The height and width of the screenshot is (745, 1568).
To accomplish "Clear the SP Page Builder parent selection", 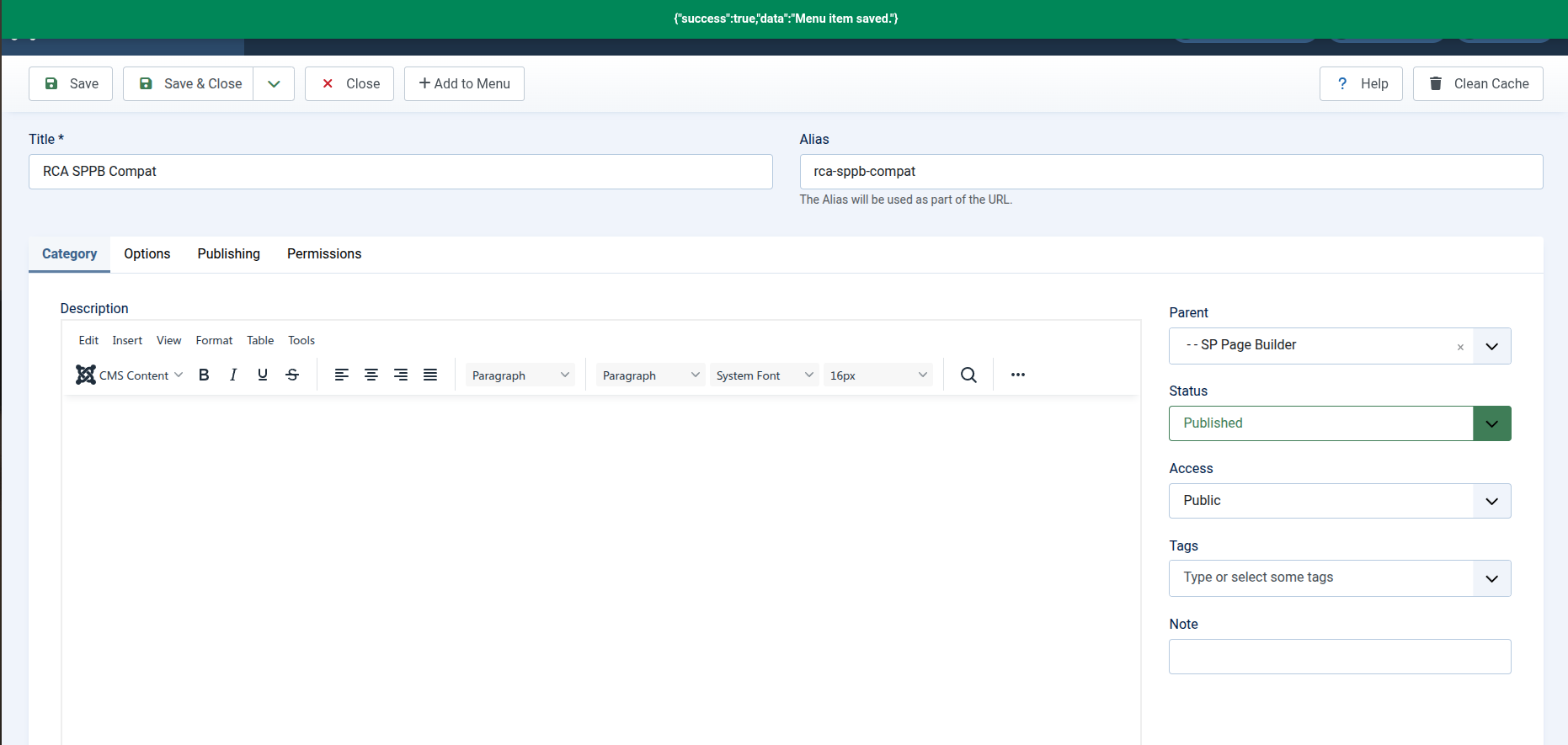I will click(x=1460, y=347).
